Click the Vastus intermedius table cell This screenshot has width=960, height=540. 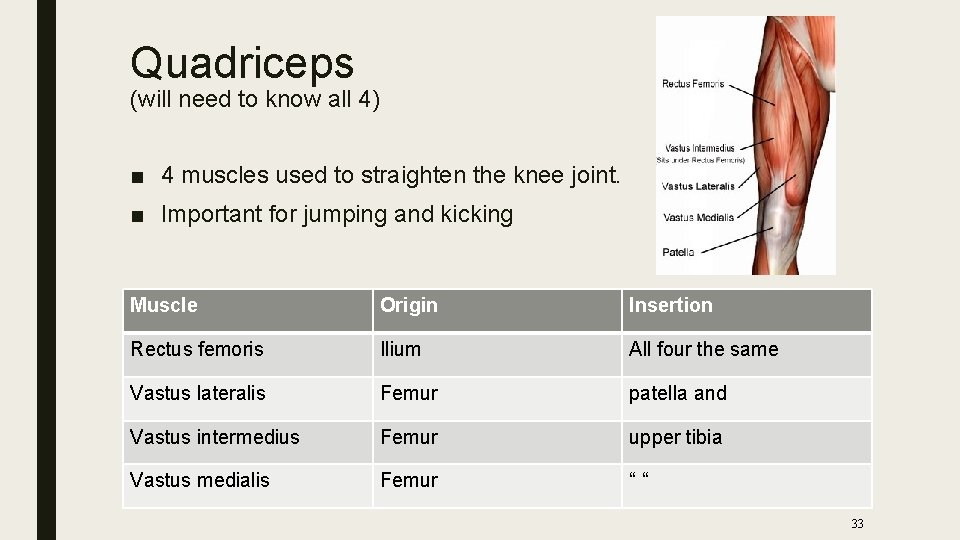pyautogui.click(x=248, y=442)
